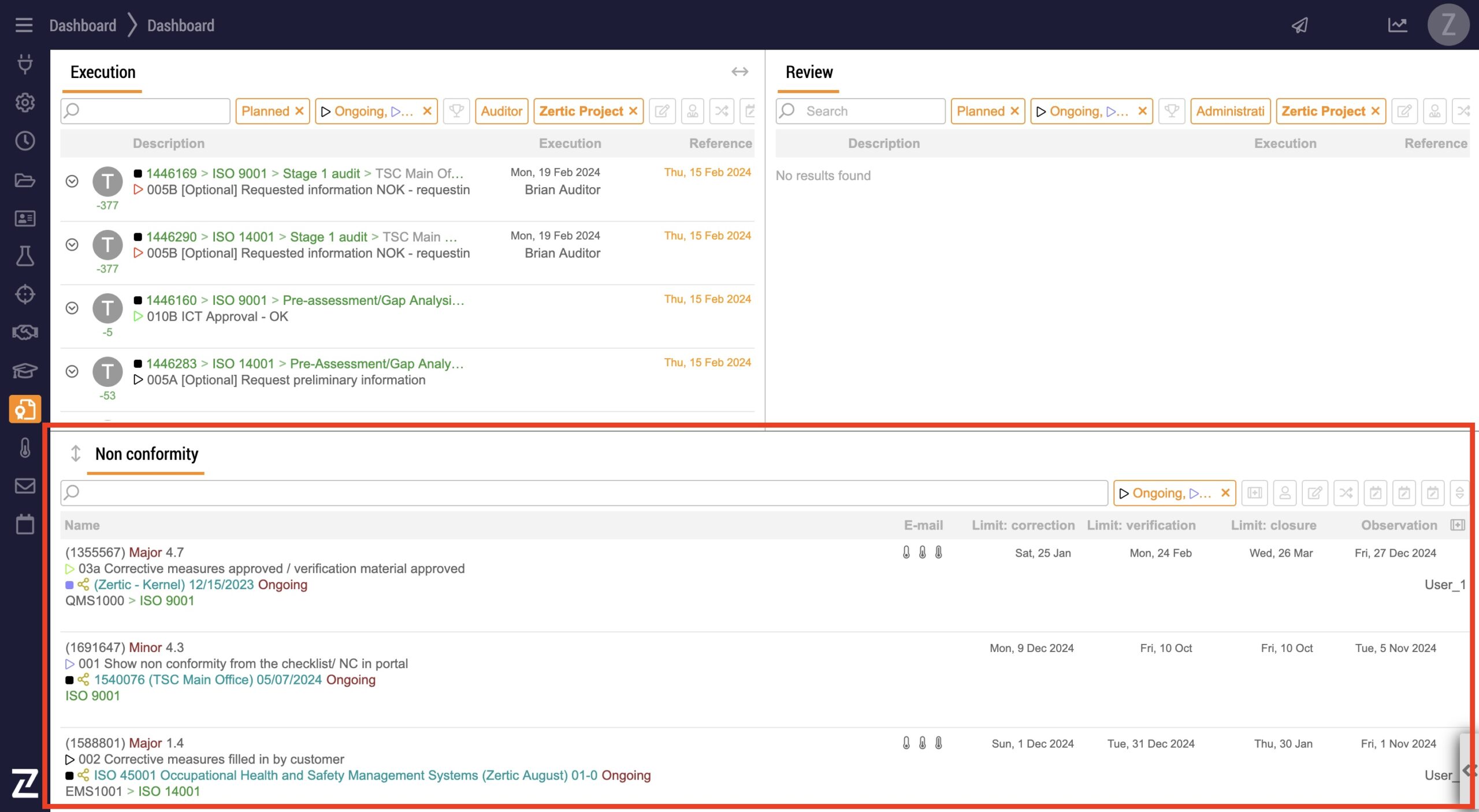Expand row 1446160 Pre-assessment chevron
1479x812 pixels.
point(72,308)
